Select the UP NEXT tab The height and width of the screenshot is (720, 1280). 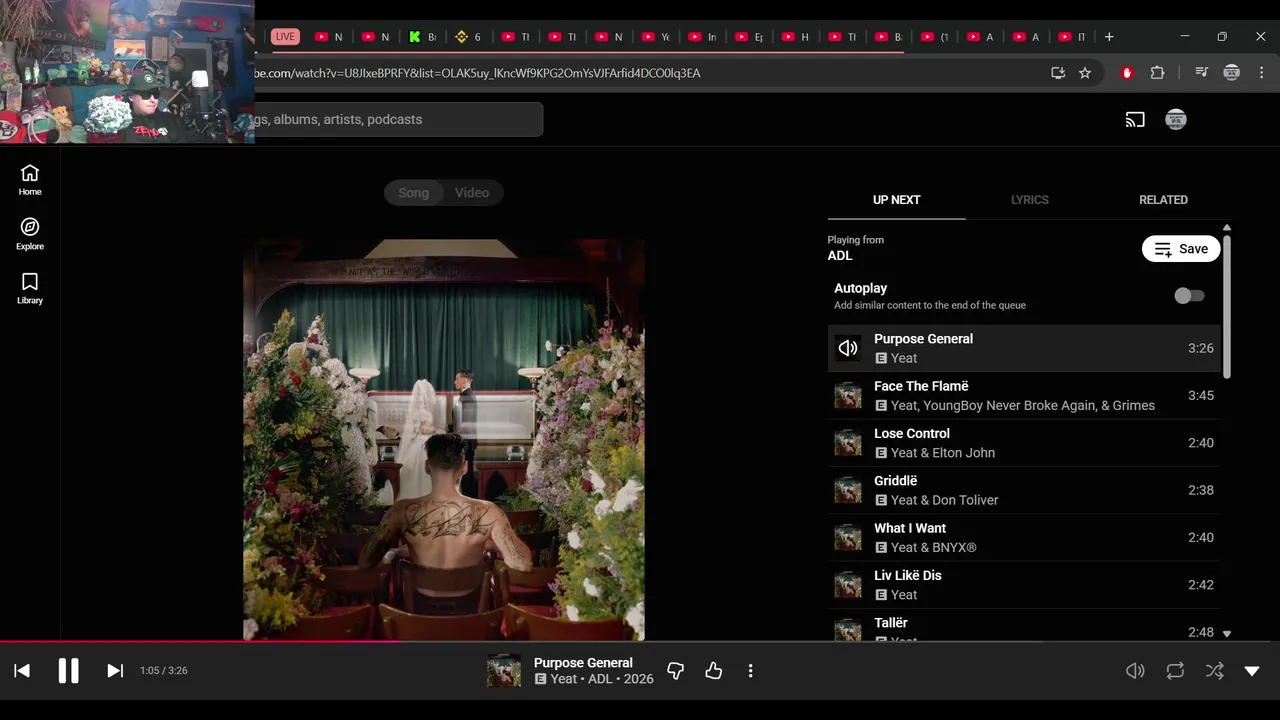point(896,200)
